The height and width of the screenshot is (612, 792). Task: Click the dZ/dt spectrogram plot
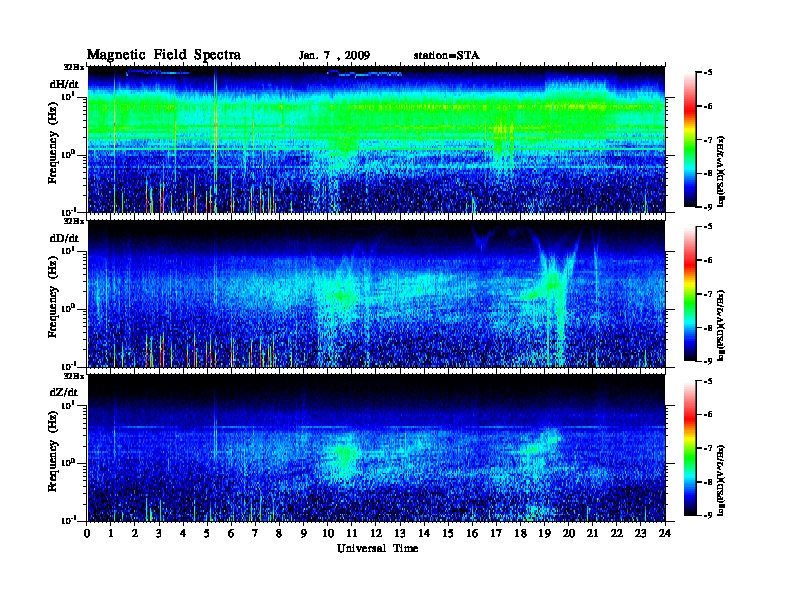(376, 448)
